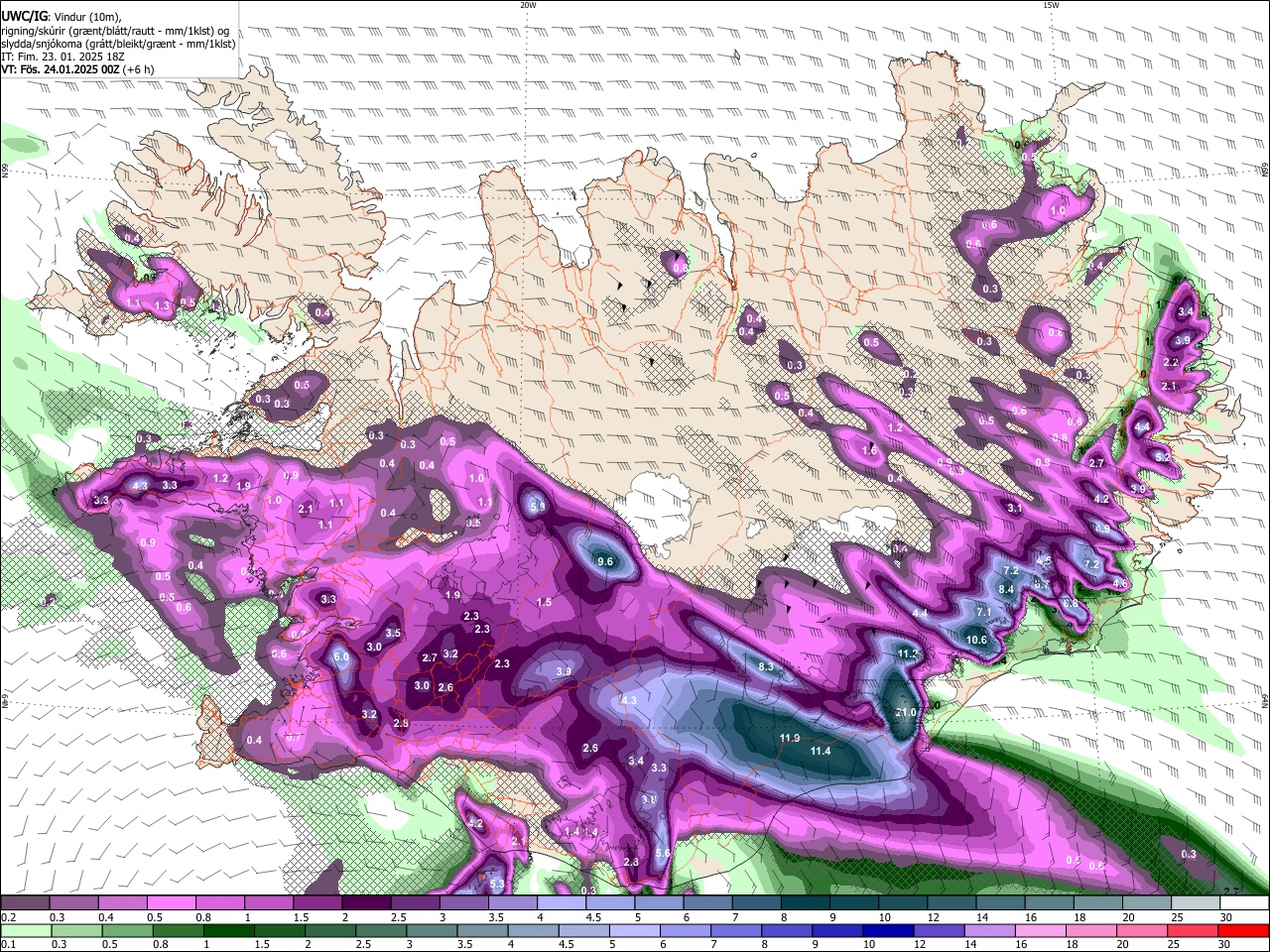Select the red bottom-scale swatch at 30
This screenshot has width=1270, height=952.
[x=1244, y=931]
